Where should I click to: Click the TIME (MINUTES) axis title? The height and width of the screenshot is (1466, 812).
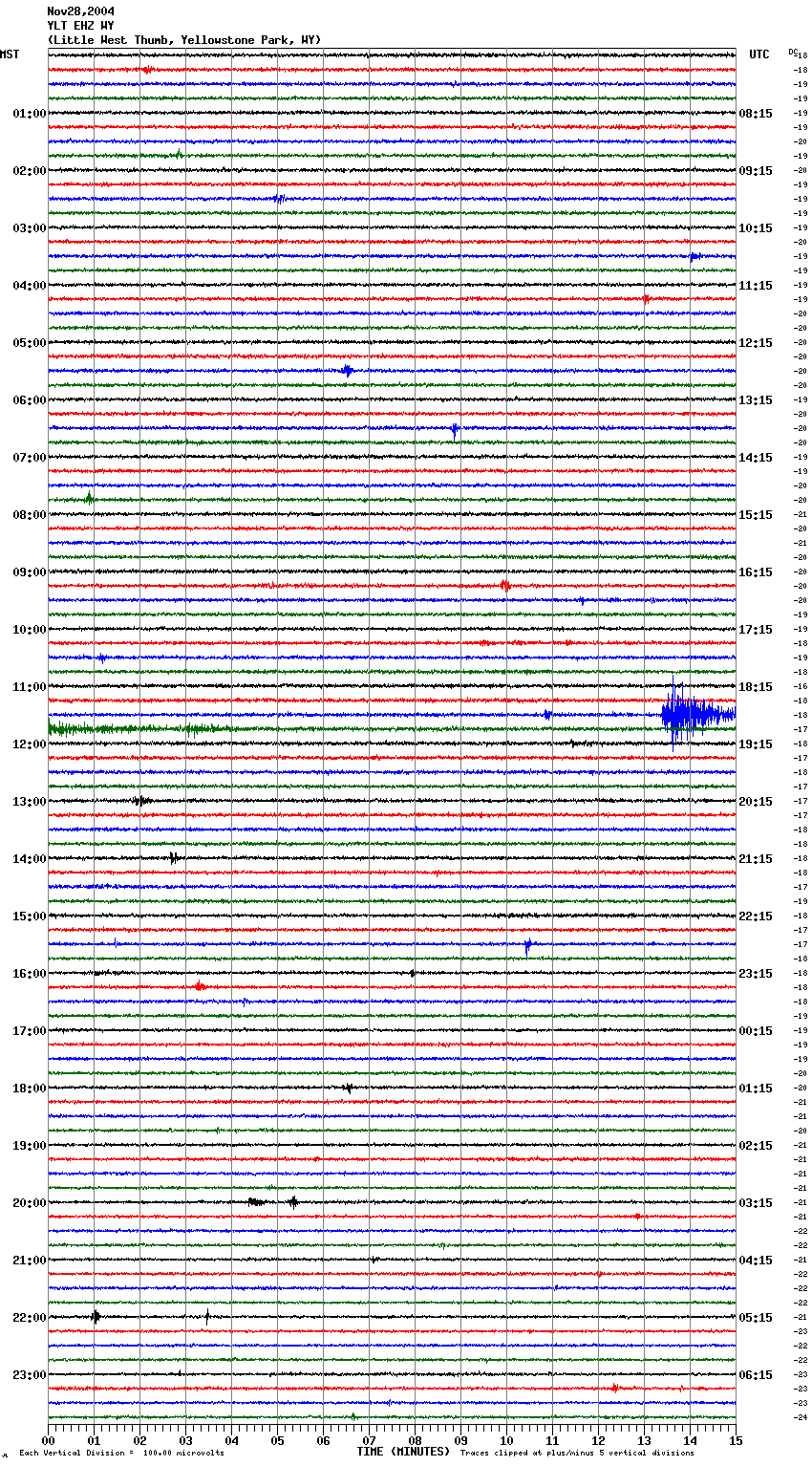(x=403, y=1452)
